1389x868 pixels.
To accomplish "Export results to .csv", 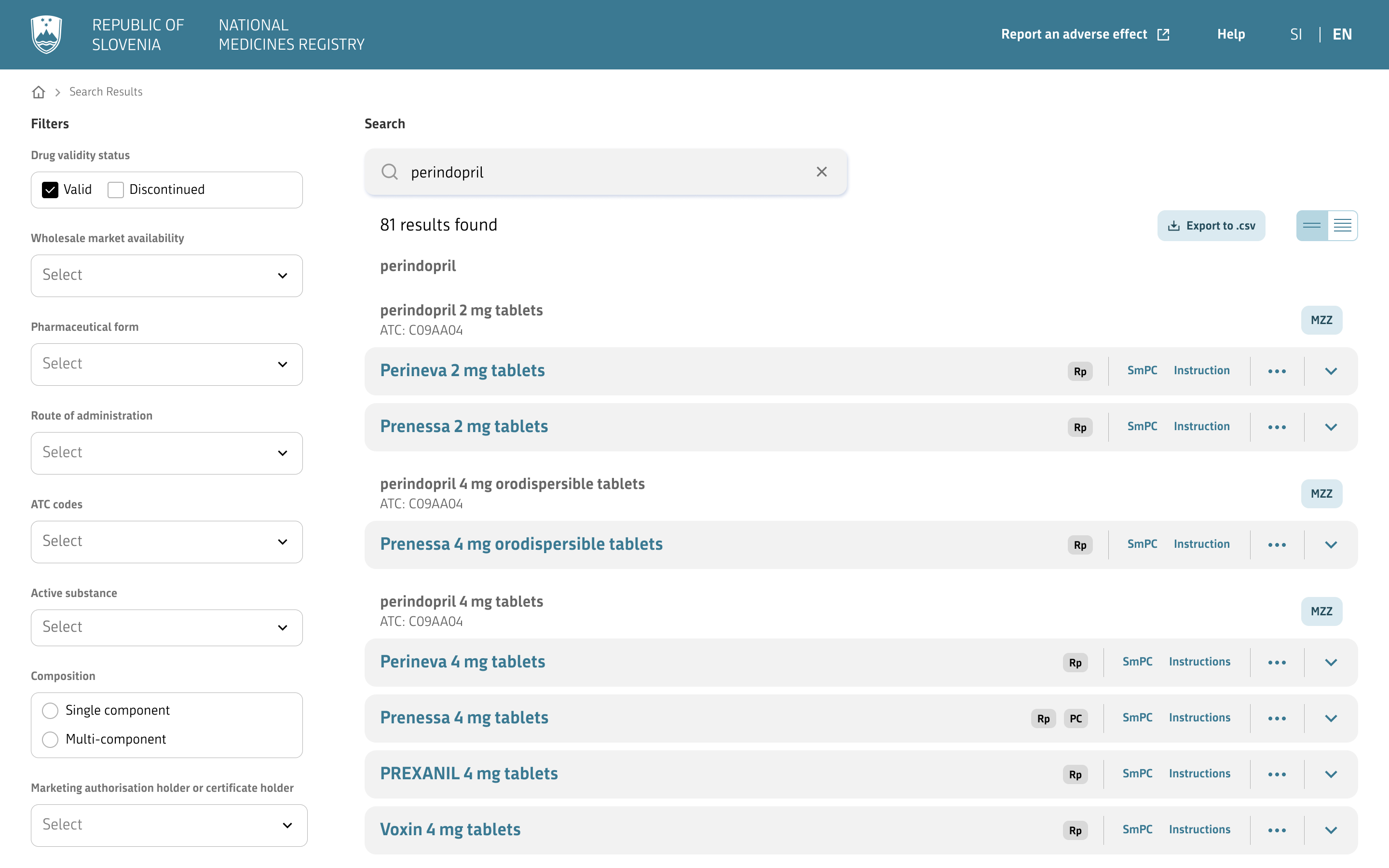I will coord(1211,226).
